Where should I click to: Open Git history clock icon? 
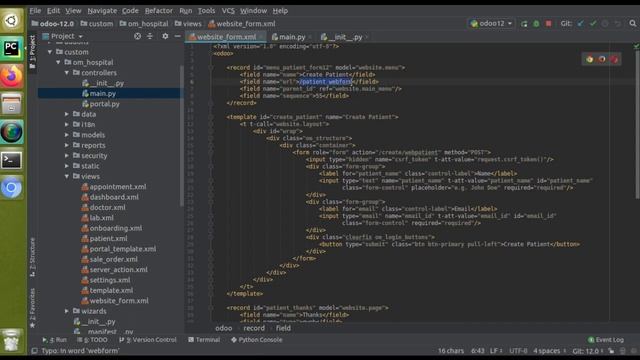[605, 24]
